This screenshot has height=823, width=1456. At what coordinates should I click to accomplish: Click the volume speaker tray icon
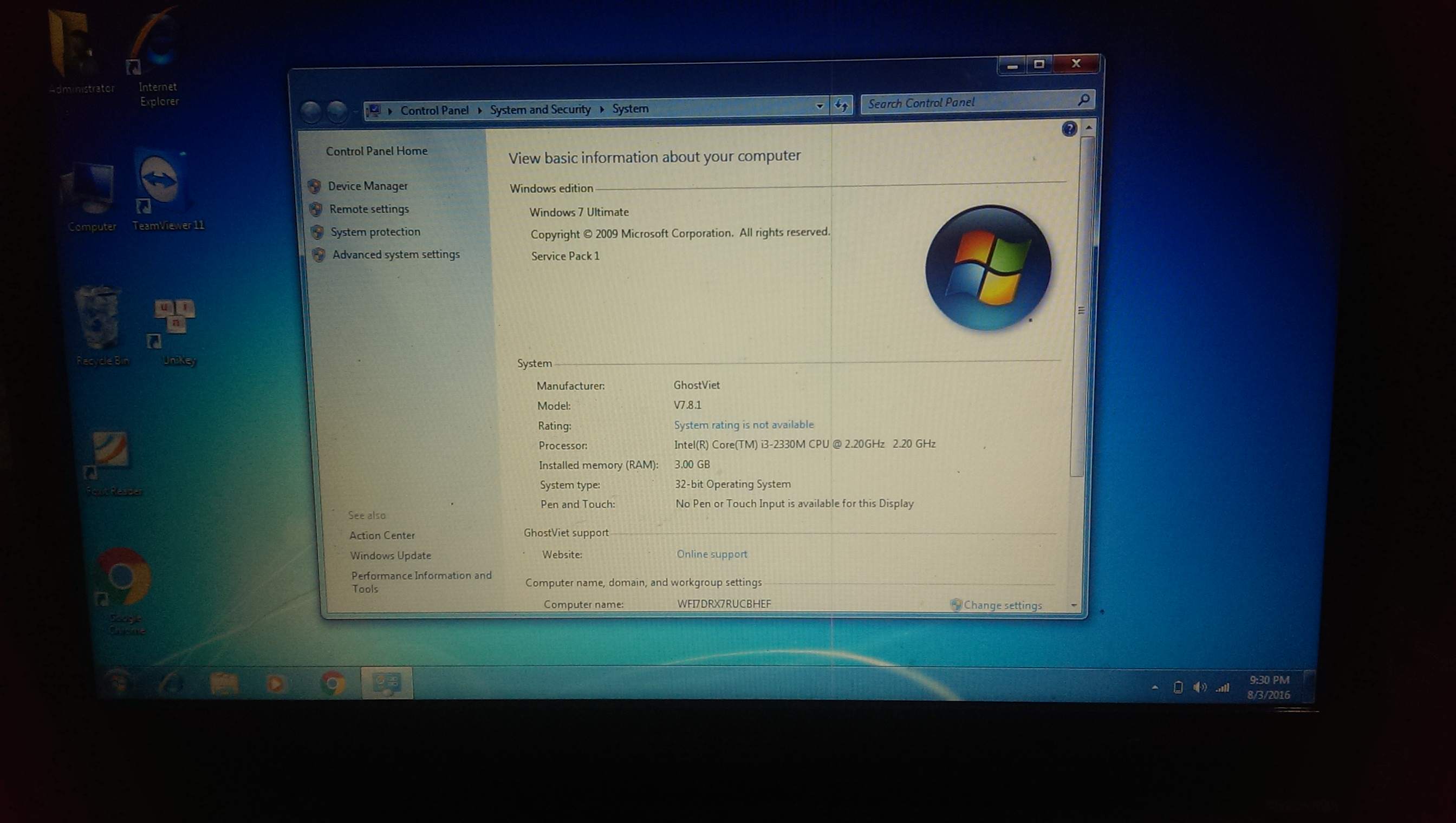point(1199,687)
